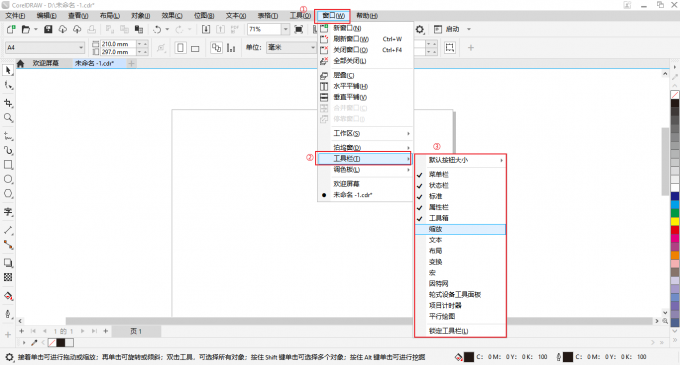Click 关闭窗口 menu entry
This screenshot has height=365, width=680.
[365, 50]
